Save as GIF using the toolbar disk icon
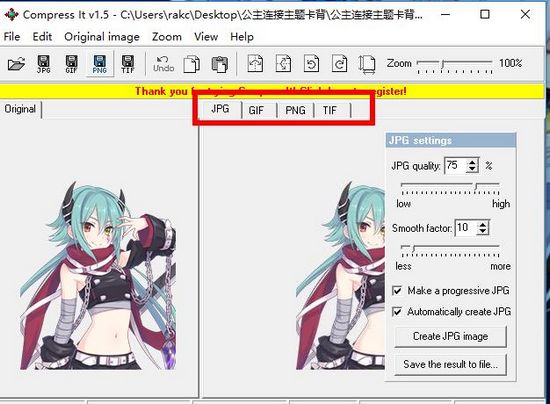Viewport: 550px width, 404px height. [x=71, y=64]
